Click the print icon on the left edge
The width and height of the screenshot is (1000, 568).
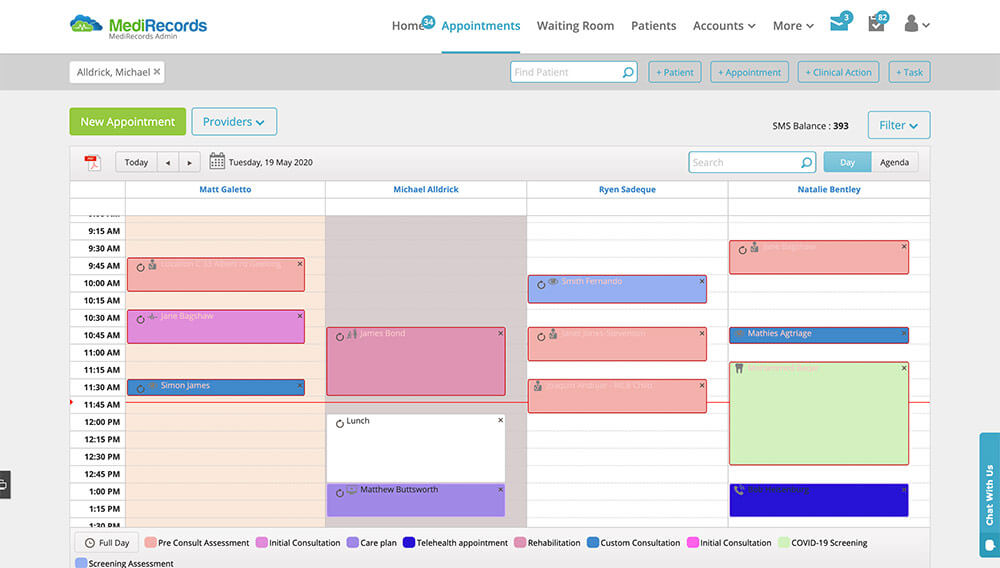[4, 484]
